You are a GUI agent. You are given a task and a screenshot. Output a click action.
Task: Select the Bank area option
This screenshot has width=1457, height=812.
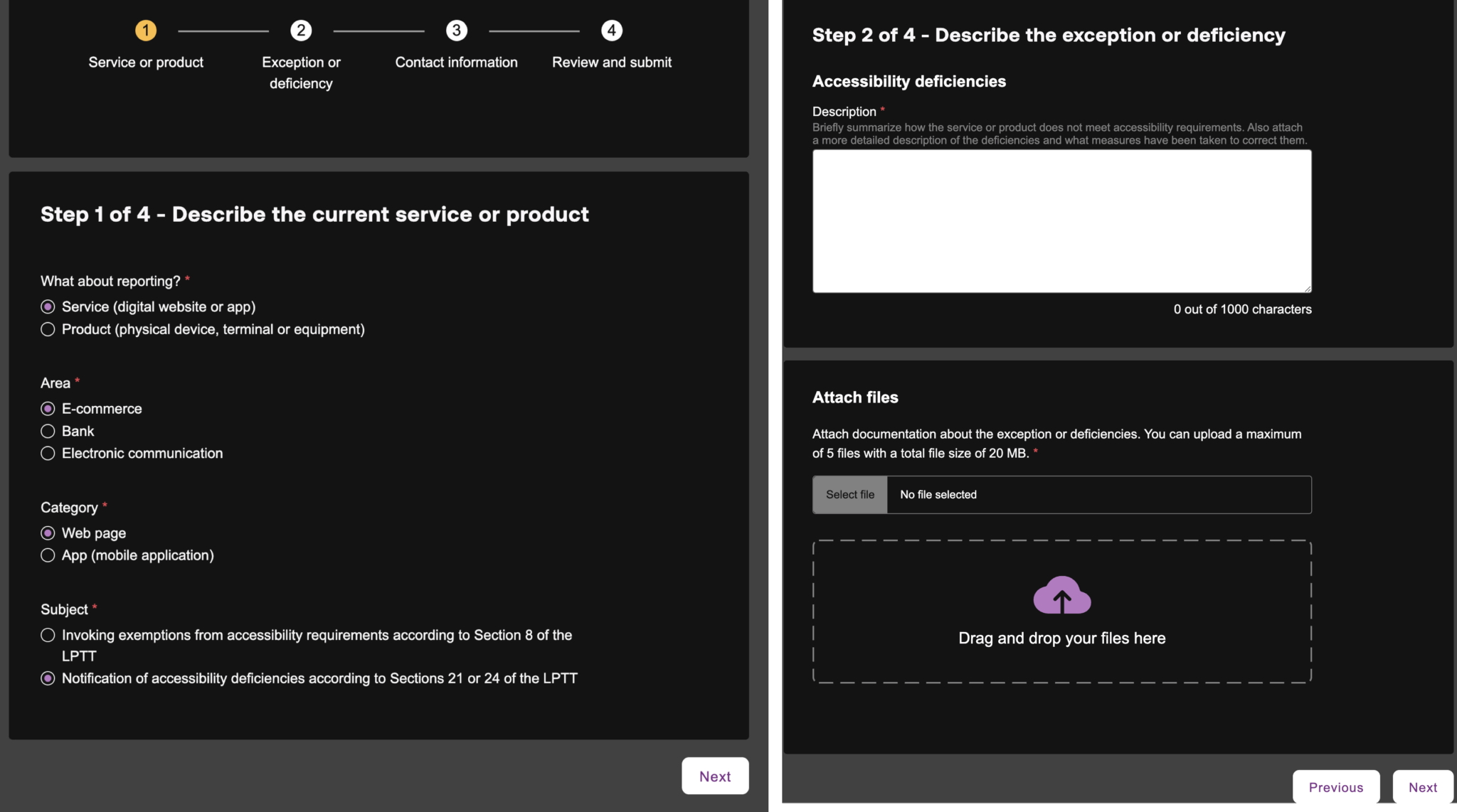click(48, 431)
